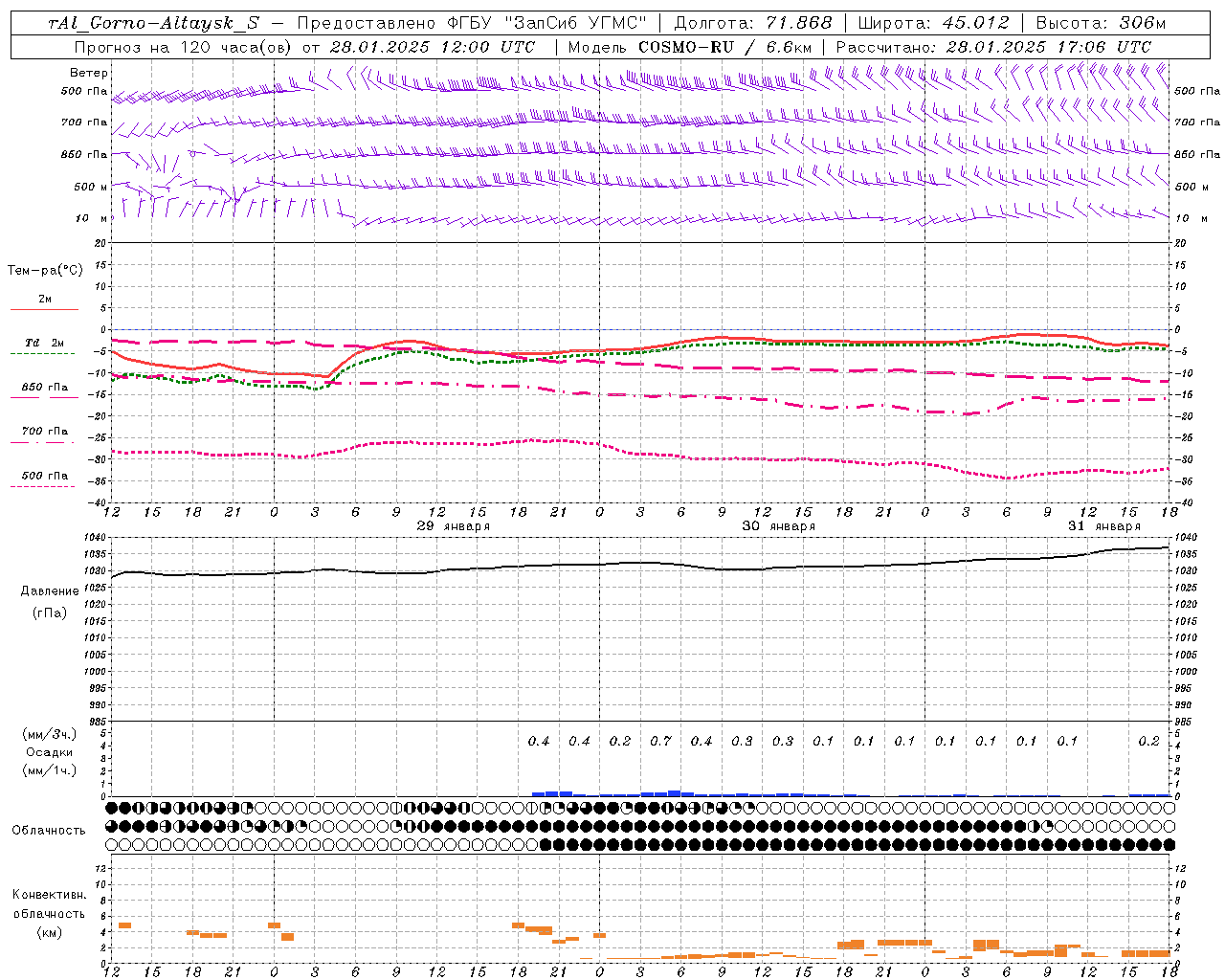Select the Широта: 45.012 value

933,23
